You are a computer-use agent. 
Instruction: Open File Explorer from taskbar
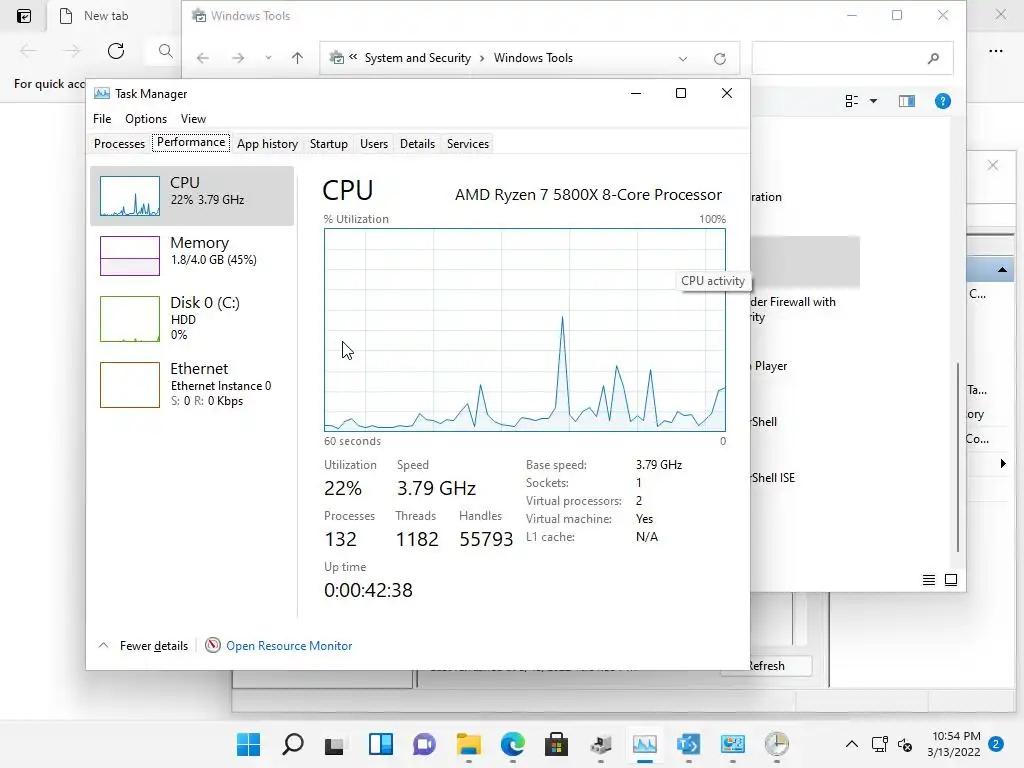[468, 744]
